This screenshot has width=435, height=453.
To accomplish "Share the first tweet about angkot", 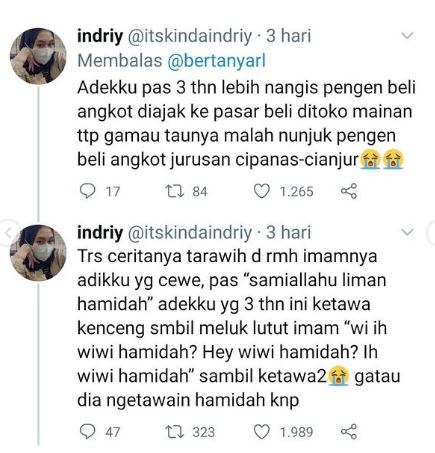I will tap(349, 191).
